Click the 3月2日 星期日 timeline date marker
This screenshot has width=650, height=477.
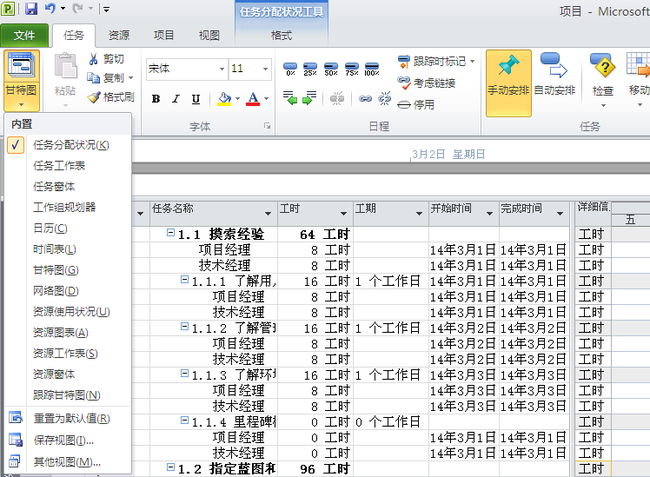coord(448,154)
